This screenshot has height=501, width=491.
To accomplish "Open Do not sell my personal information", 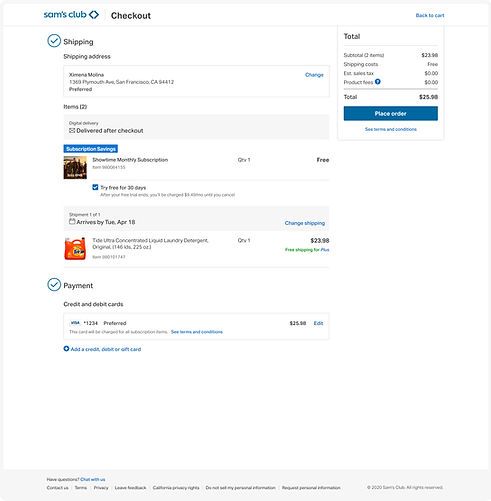I will 240,488.
